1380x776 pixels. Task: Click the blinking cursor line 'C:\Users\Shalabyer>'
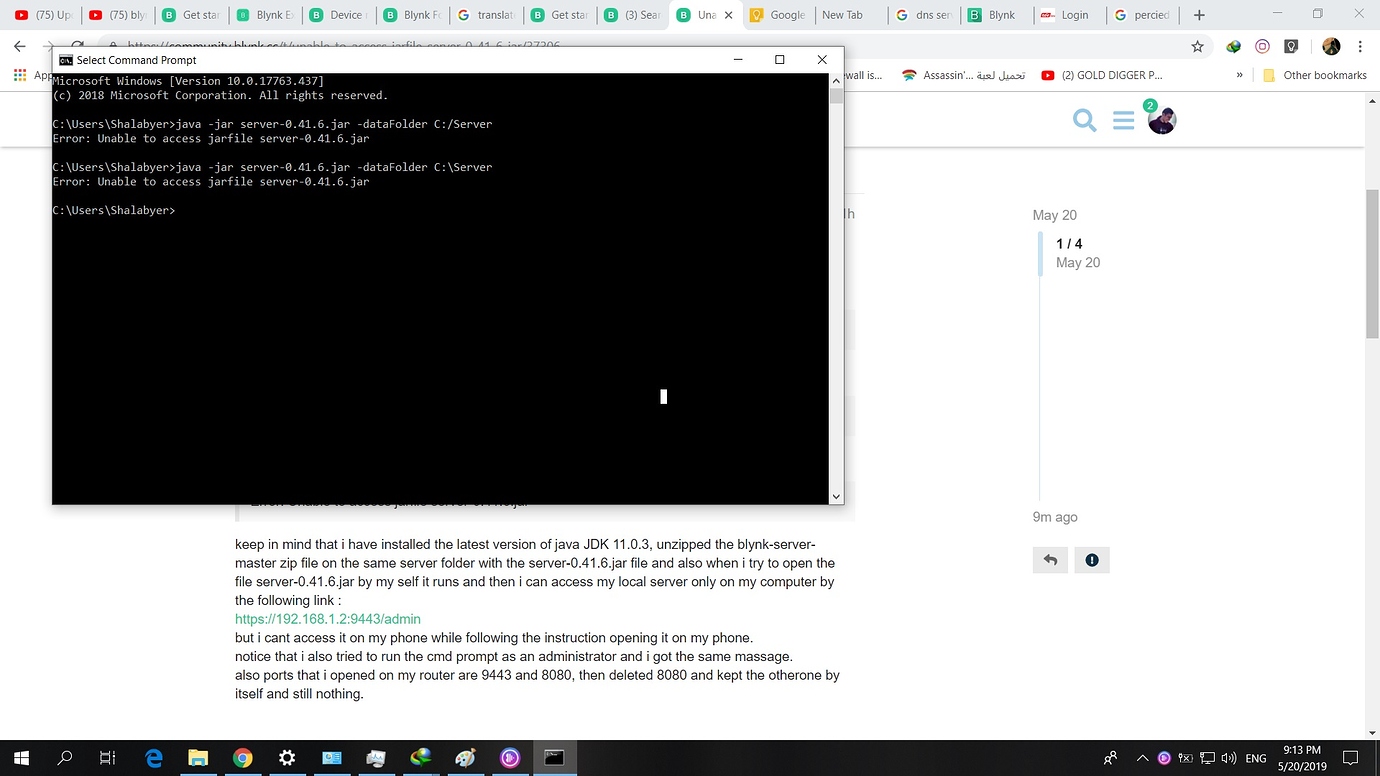click(114, 211)
